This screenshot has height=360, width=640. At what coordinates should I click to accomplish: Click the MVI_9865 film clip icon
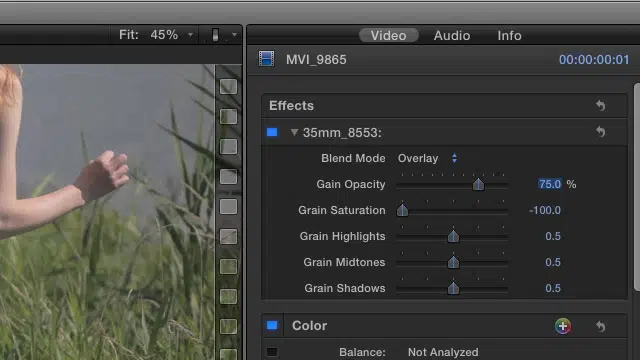(267, 59)
